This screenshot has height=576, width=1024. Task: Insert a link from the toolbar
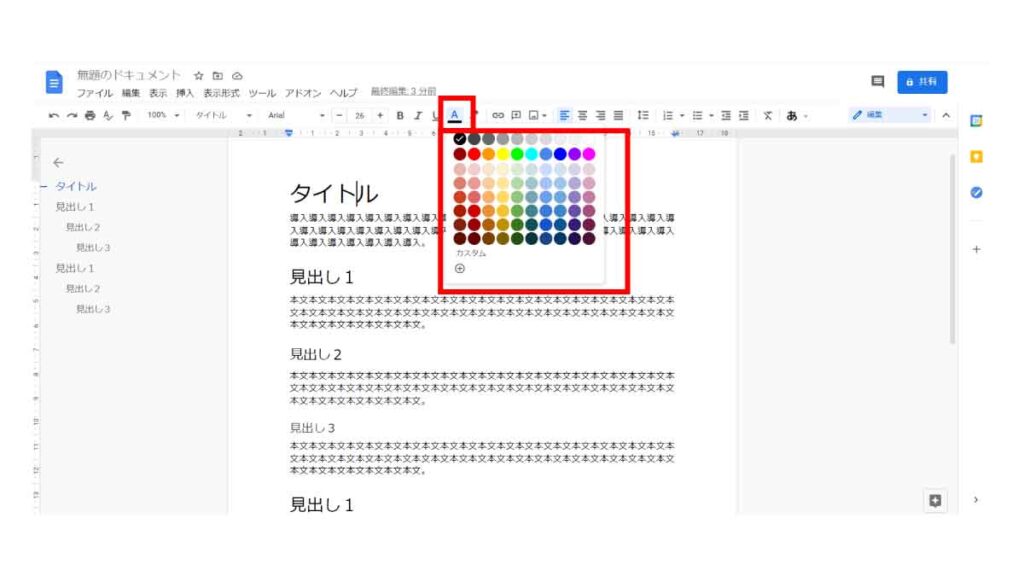point(498,116)
